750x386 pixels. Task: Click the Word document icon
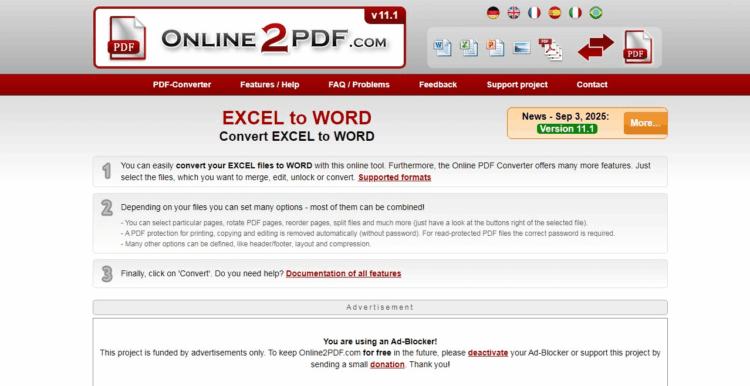(442, 48)
